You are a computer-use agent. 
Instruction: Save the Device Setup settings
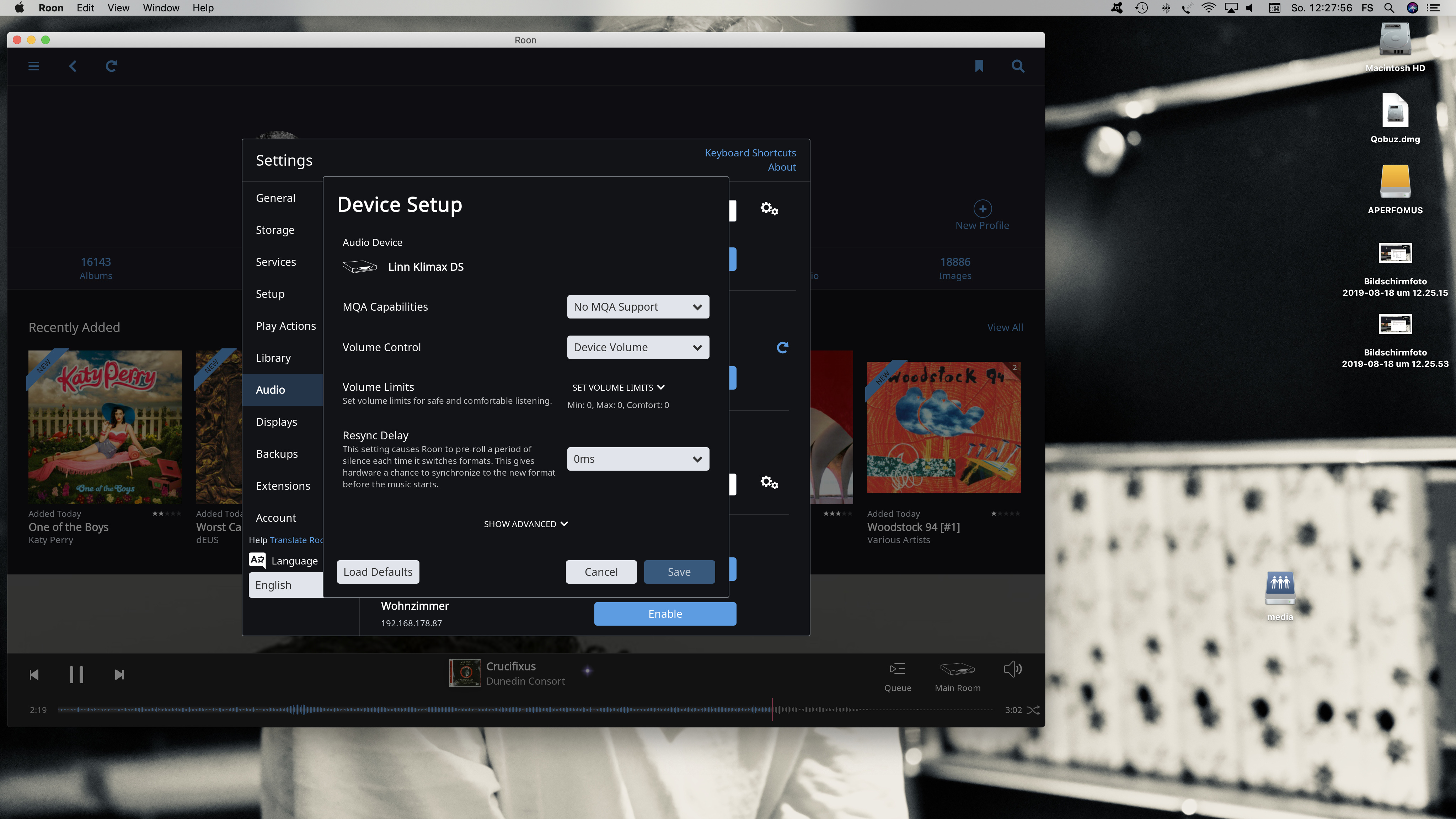click(679, 572)
